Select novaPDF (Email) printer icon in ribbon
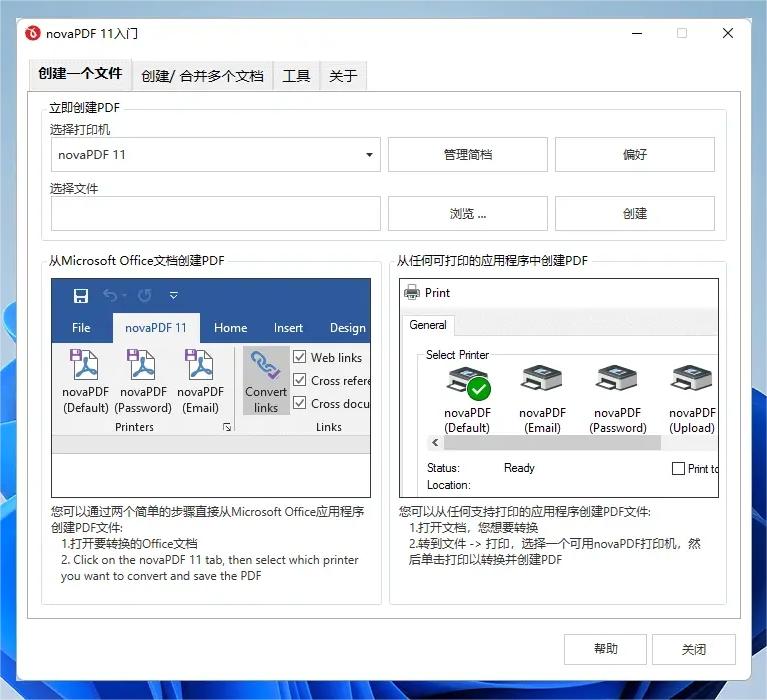The height and width of the screenshot is (700, 767). [x=200, y=365]
